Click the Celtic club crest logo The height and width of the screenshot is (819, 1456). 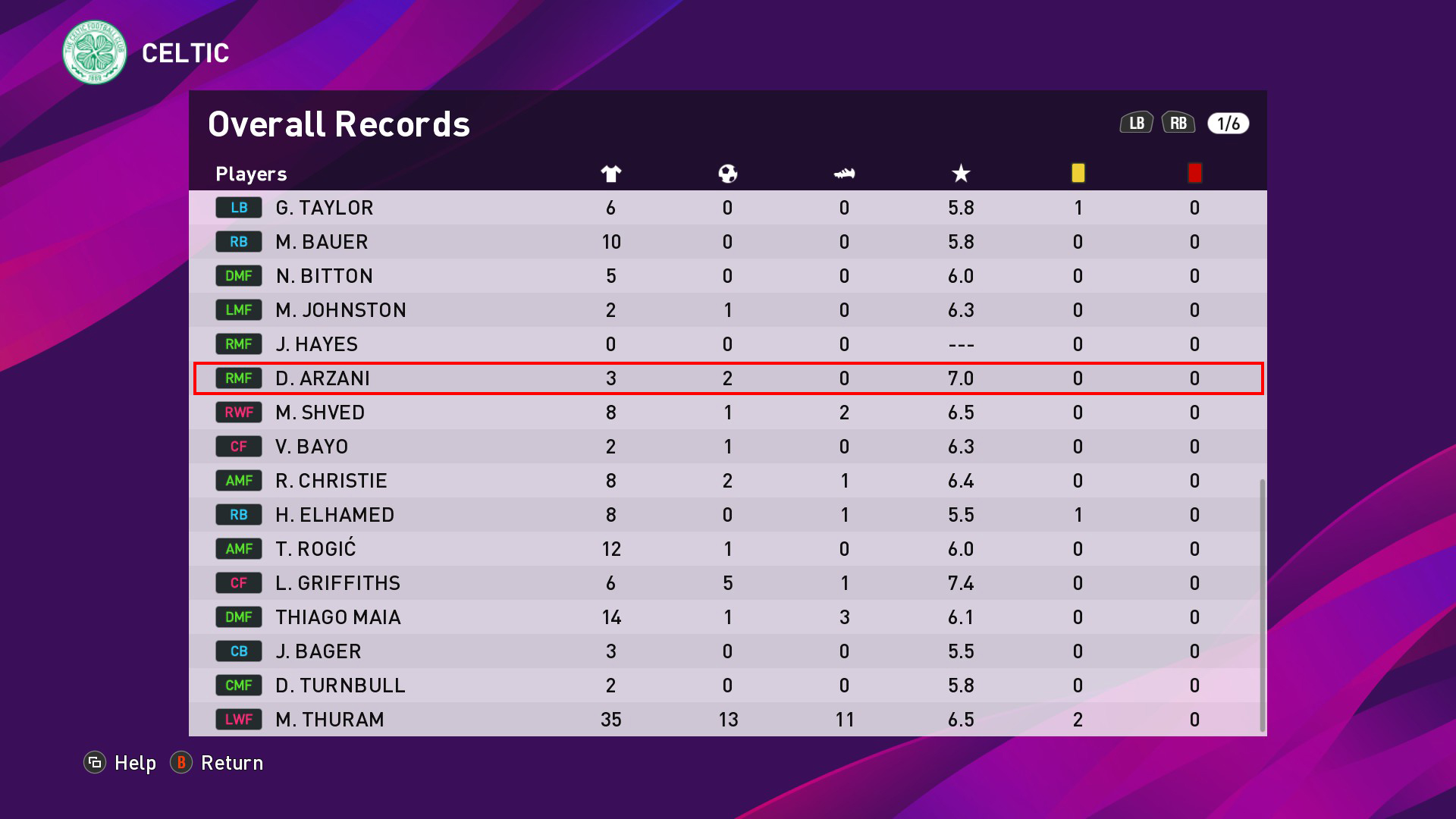click(x=95, y=52)
